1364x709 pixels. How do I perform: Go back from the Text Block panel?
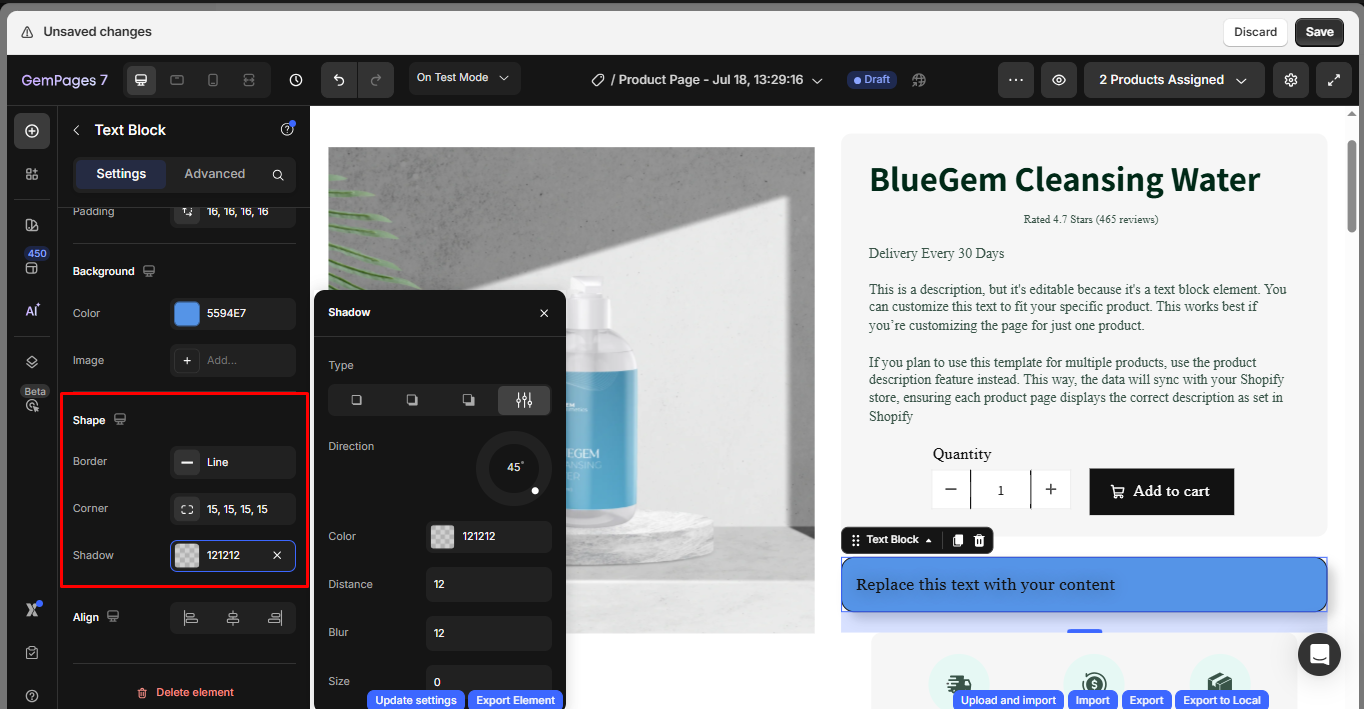pos(76,130)
